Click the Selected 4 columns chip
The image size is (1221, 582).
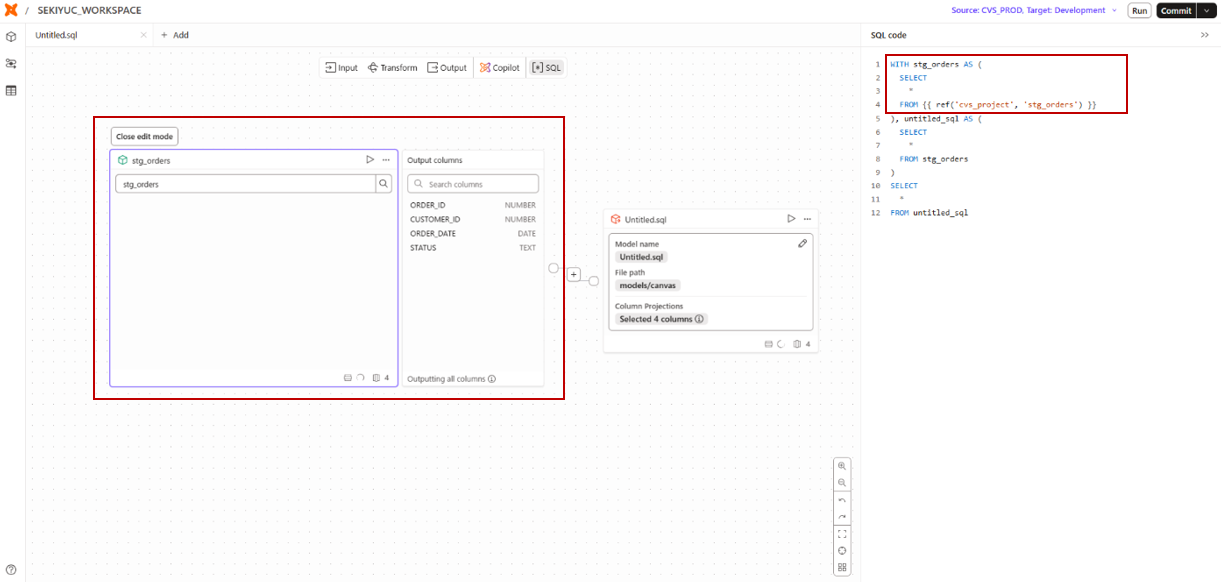coord(661,319)
